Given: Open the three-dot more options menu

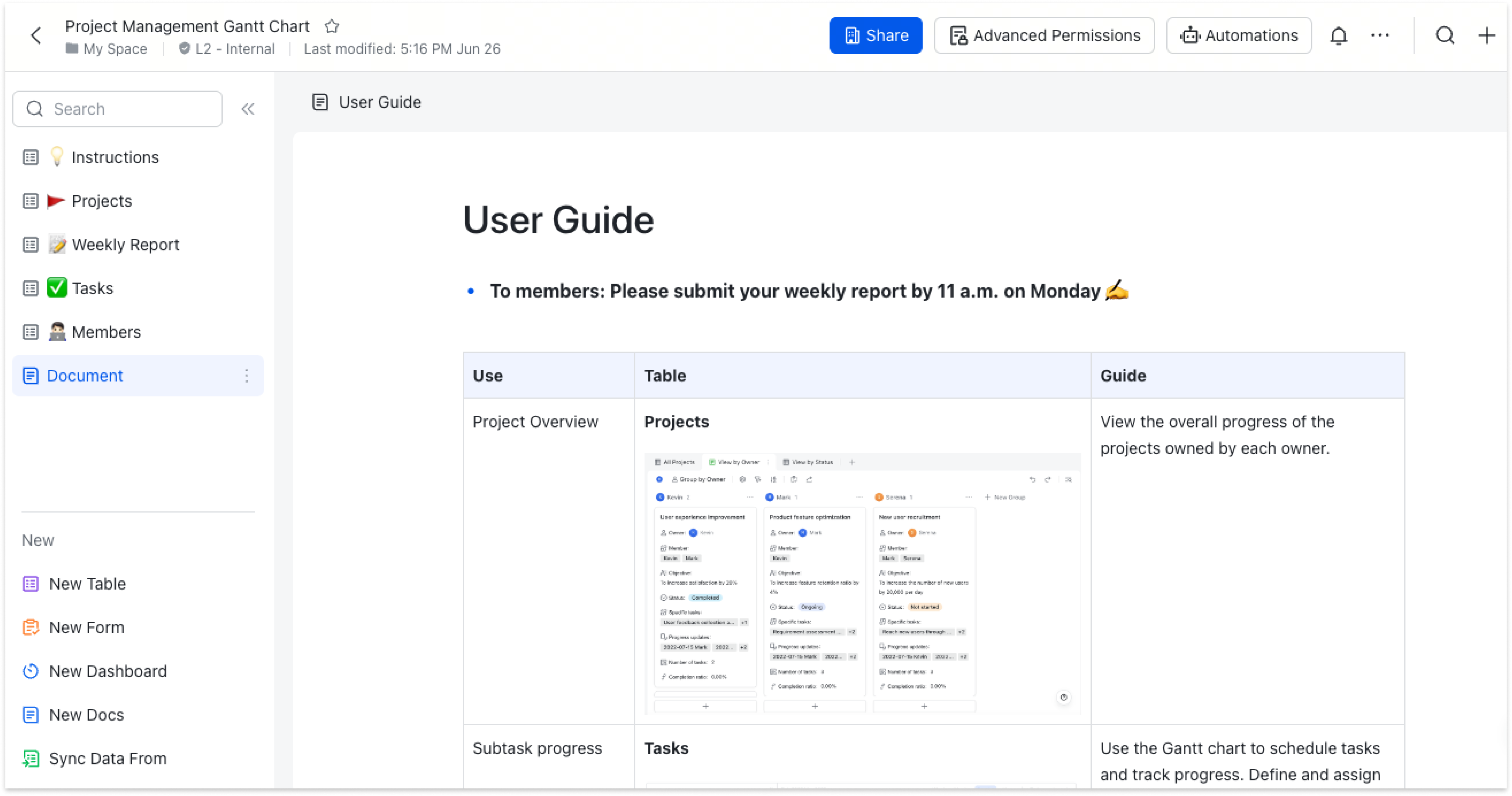Looking at the screenshot, I should click(1380, 35).
